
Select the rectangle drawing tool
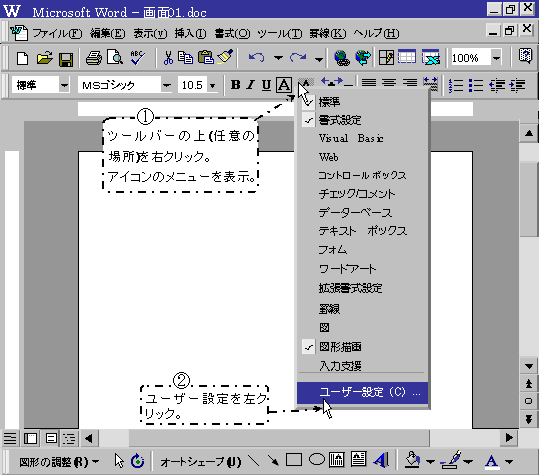(x=294, y=460)
